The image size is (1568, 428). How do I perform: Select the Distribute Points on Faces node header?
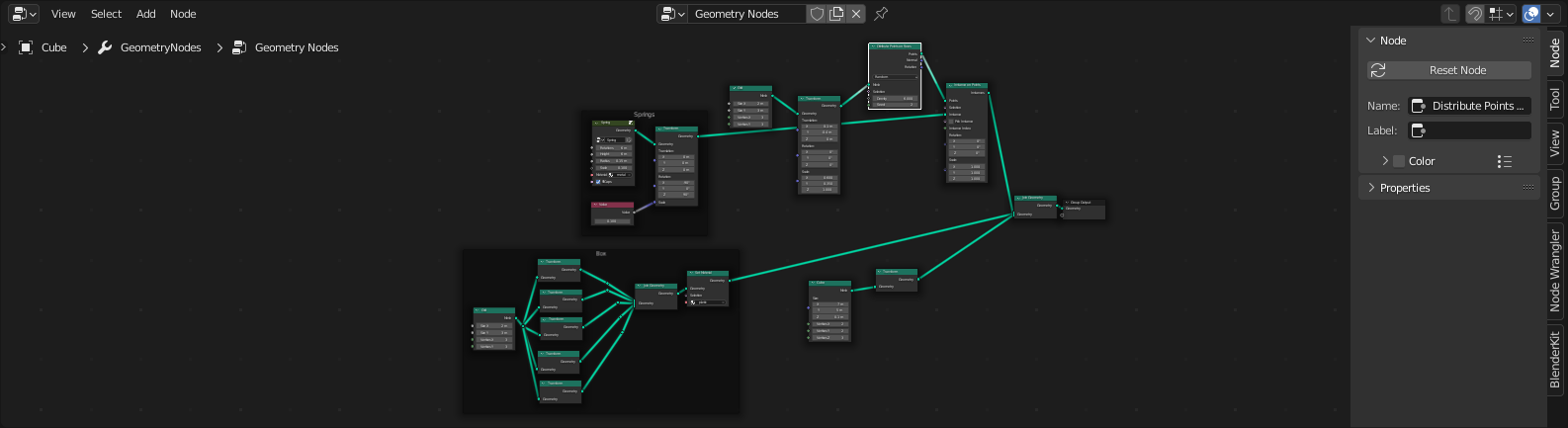(895, 45)
